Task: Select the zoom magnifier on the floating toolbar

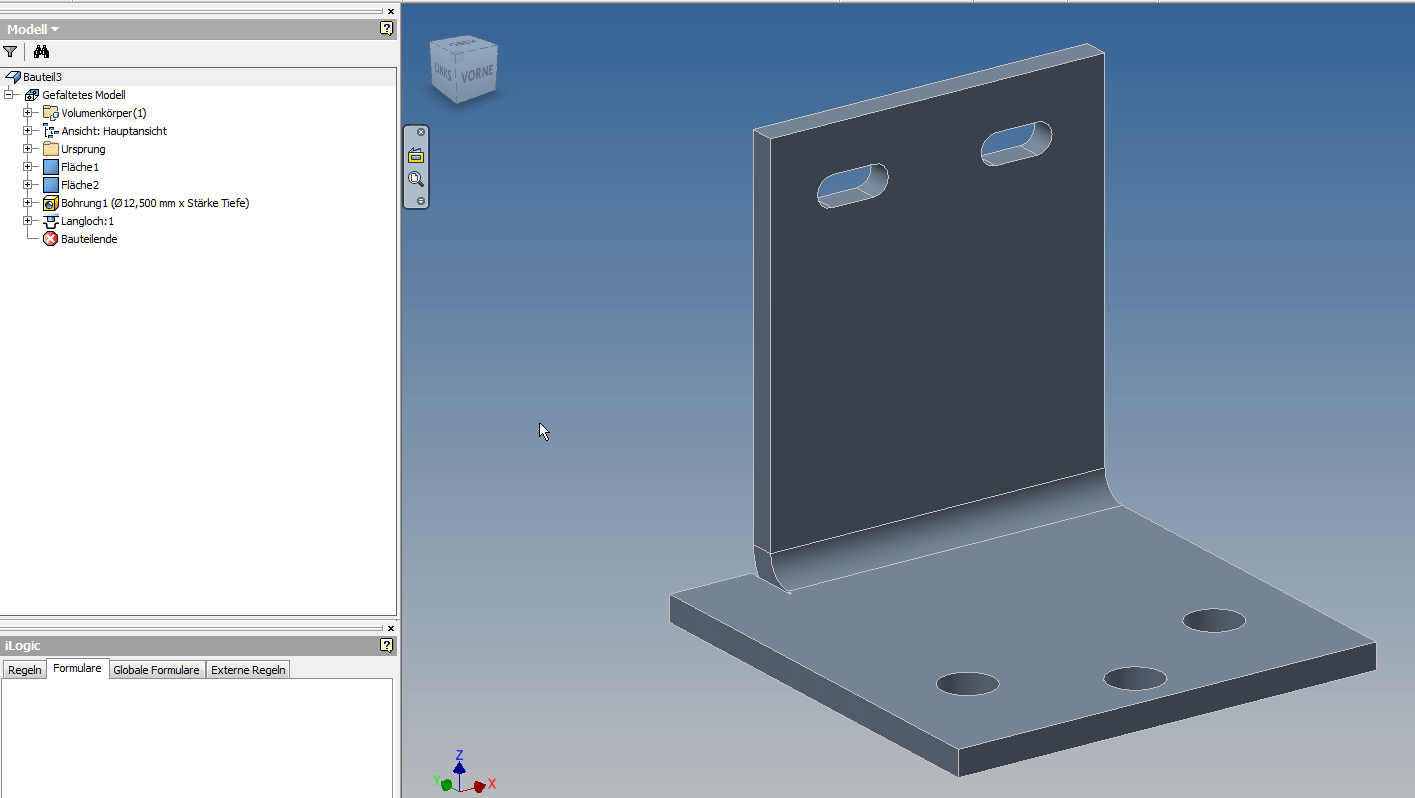Action: [x=416, y=179]
